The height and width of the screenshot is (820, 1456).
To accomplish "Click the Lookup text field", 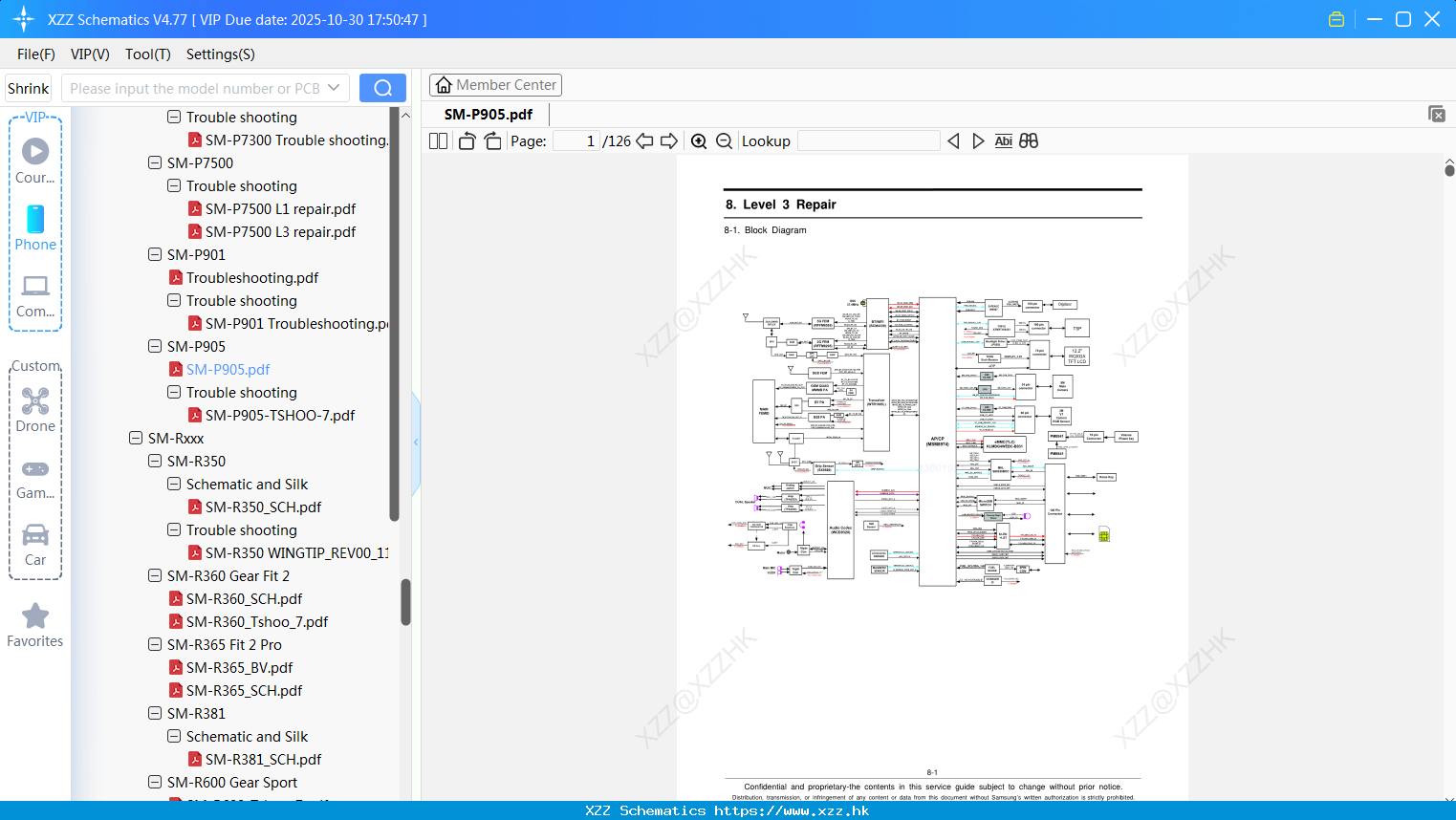I will coord(868,140).
